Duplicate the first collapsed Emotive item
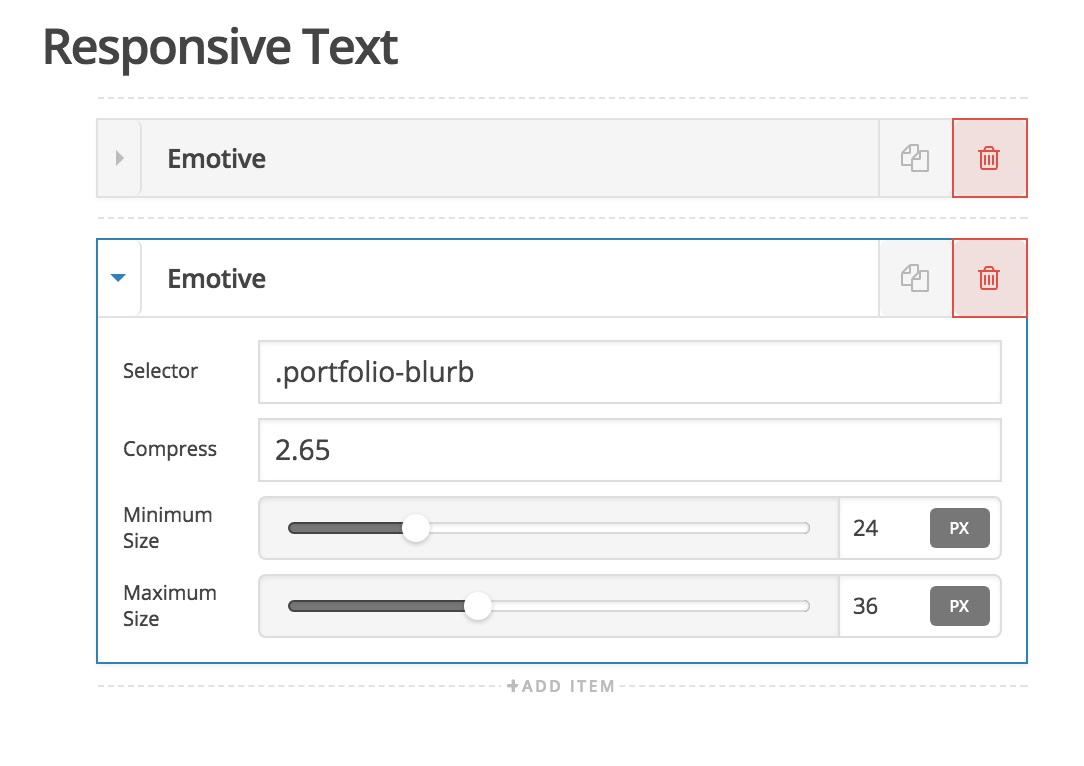Viewport: 1084px width, 766px height. point(915,158)
